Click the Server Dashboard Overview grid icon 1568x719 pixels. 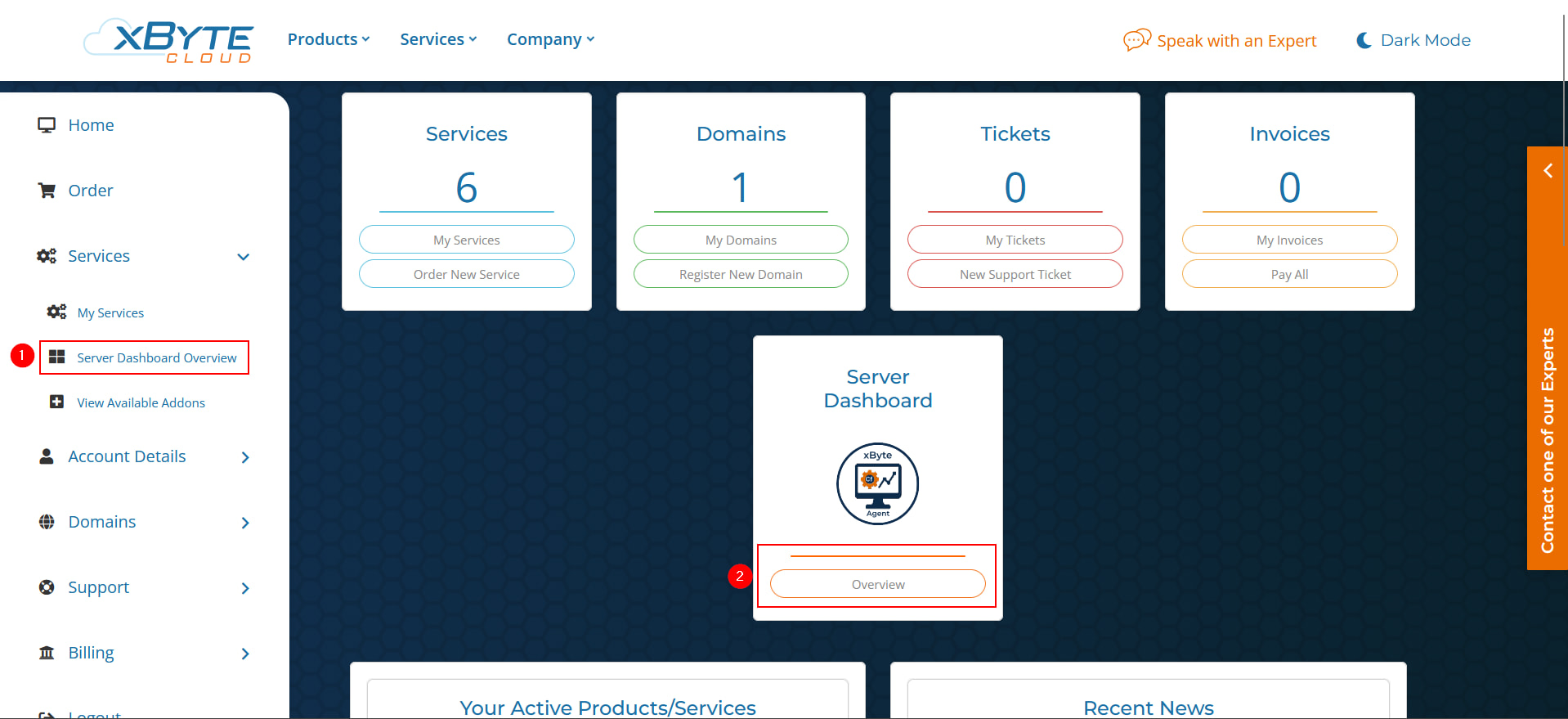pos(57,357)
